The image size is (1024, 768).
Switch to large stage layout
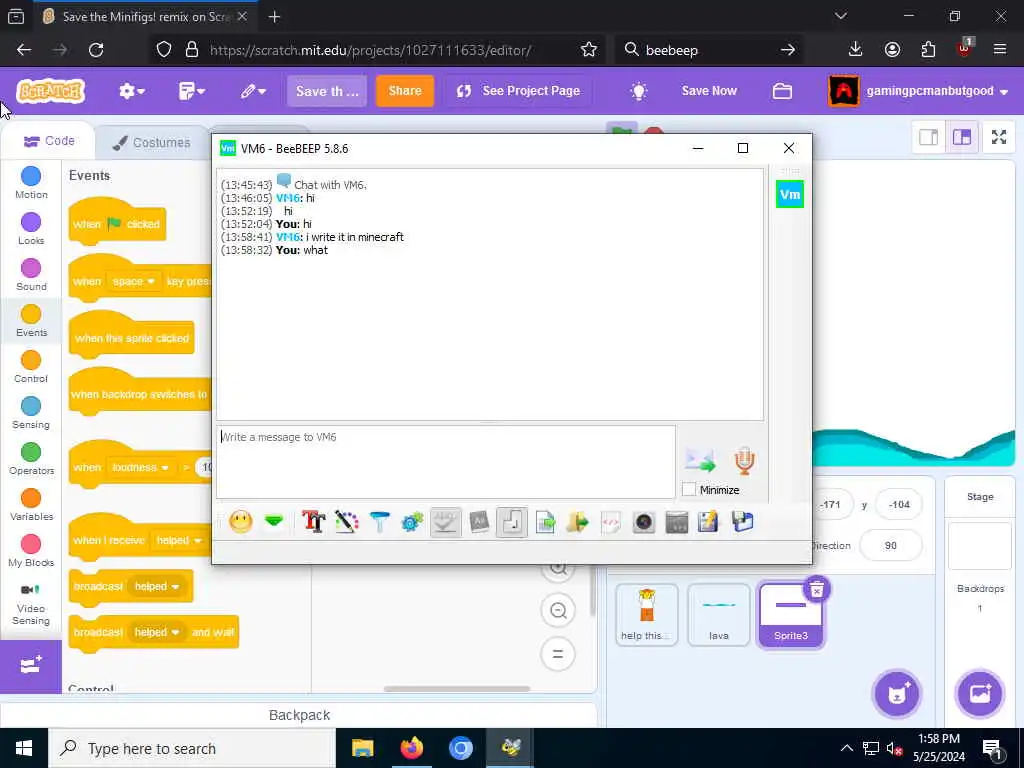(962, 137)
